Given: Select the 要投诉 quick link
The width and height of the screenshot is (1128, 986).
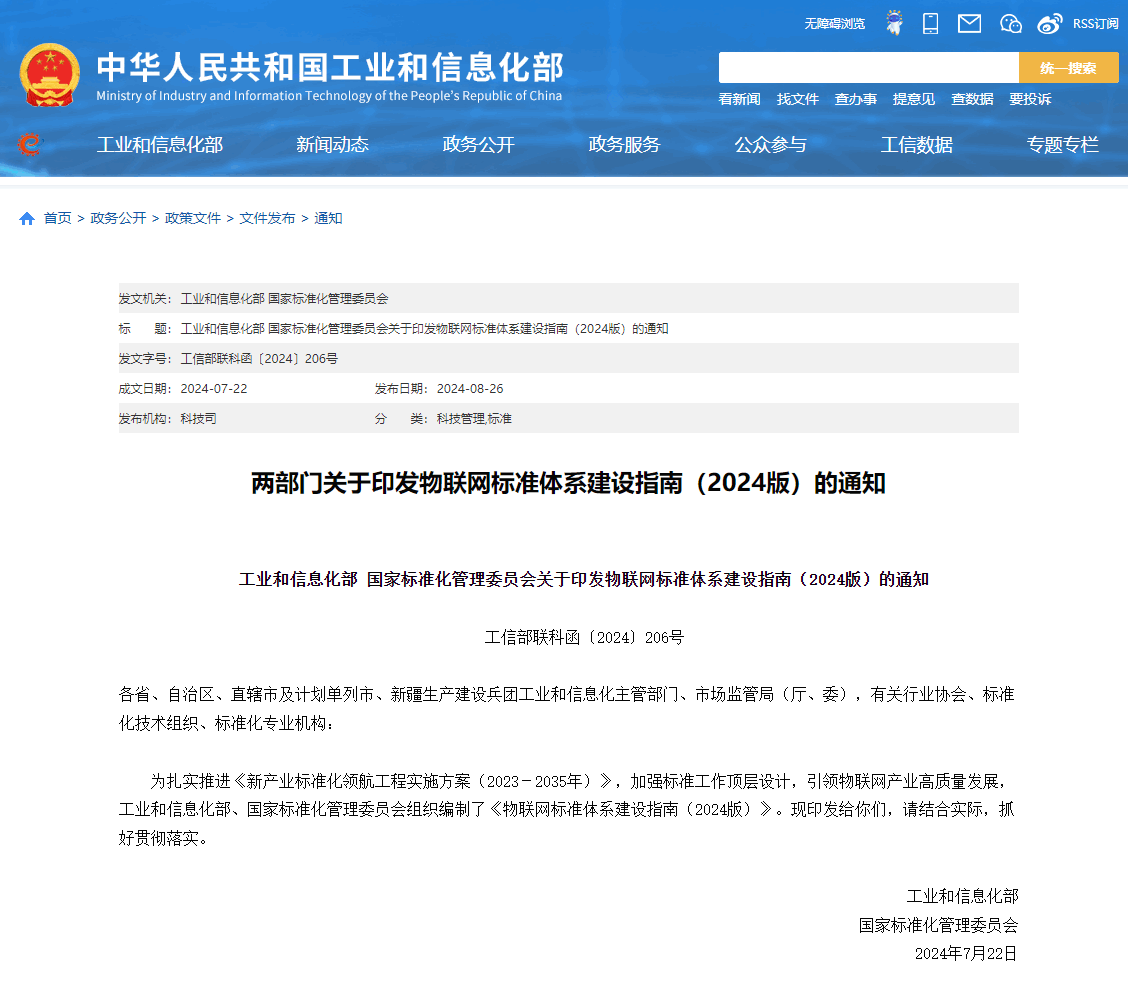Looking at the screenshot, I should (1030, 99).
